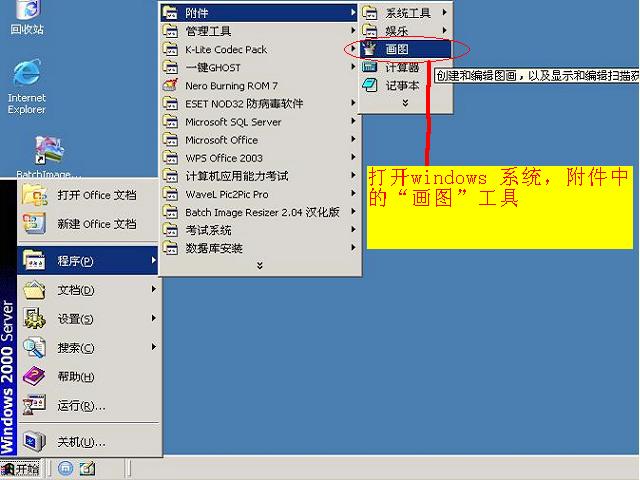This screenshot has width=640, height=480.
Task: Click the K-Lite Codec Pack folder icon
Action: coord(170,49)
